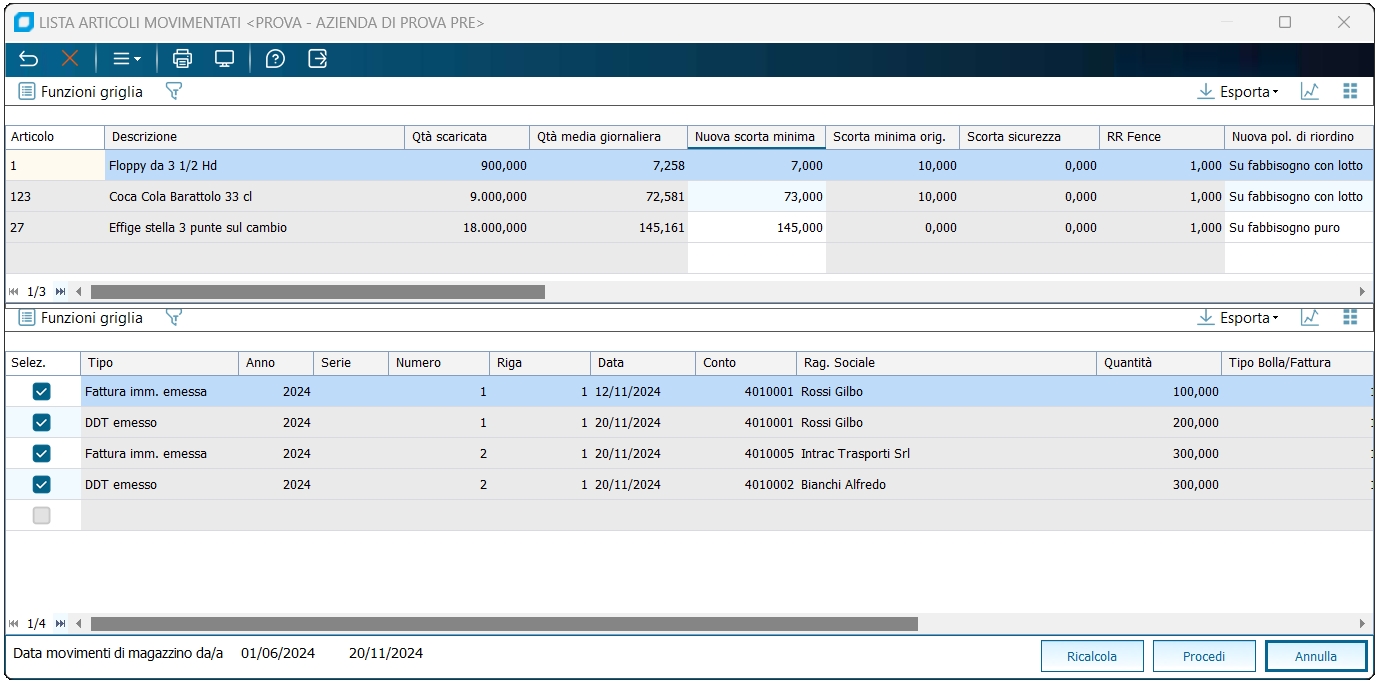Click the Rag. Sociale column header
The height and width of the screenshot is (682, 1377).
click(x=947, y=363)
